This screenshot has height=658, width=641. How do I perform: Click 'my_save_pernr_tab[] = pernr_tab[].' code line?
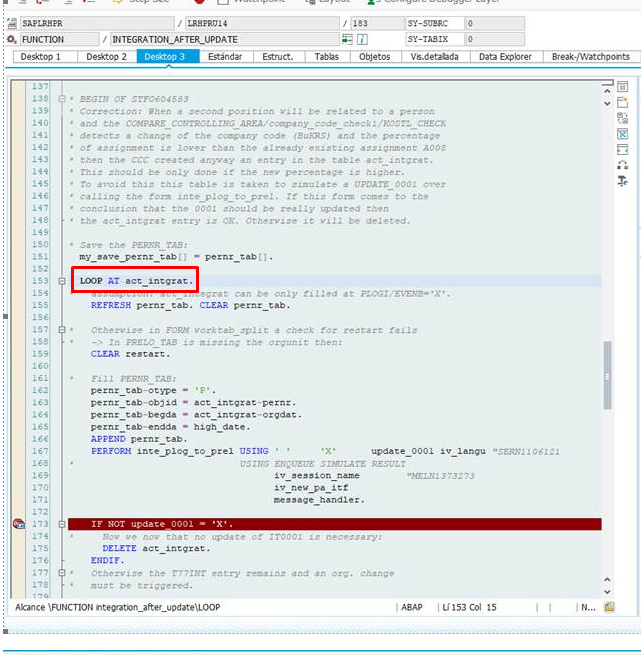pyautogui.click(x=176, y=257)
